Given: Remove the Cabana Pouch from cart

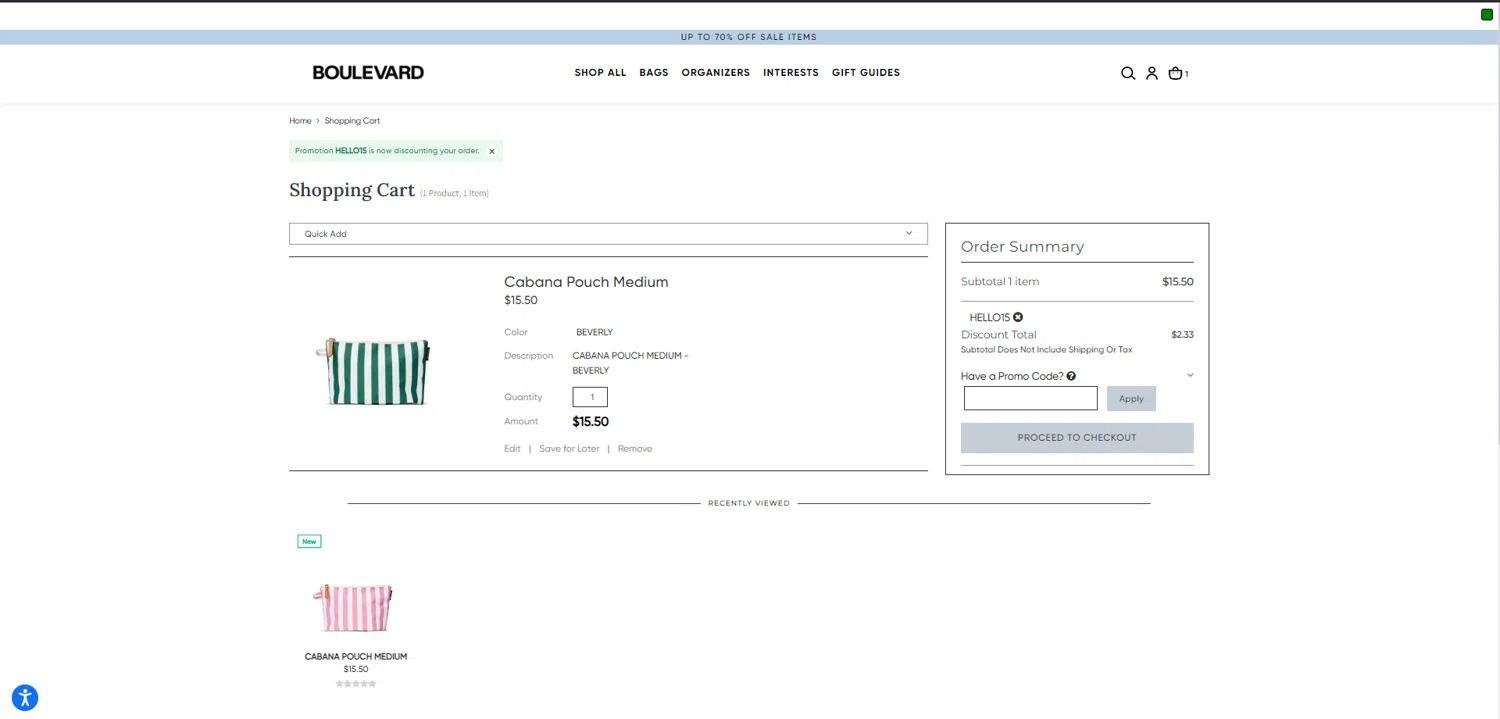Looking at the screenshot, I should 635,449.
